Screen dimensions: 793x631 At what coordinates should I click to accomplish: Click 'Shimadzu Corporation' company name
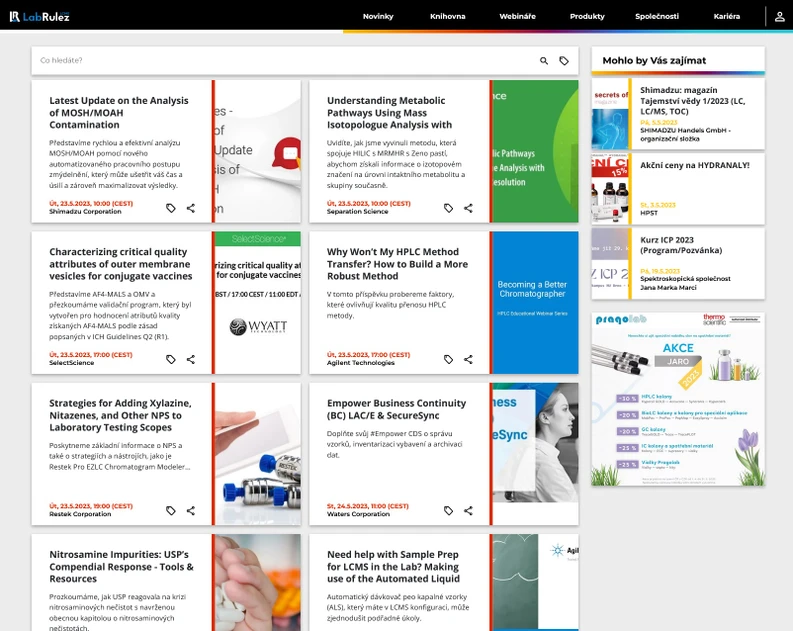85,211
